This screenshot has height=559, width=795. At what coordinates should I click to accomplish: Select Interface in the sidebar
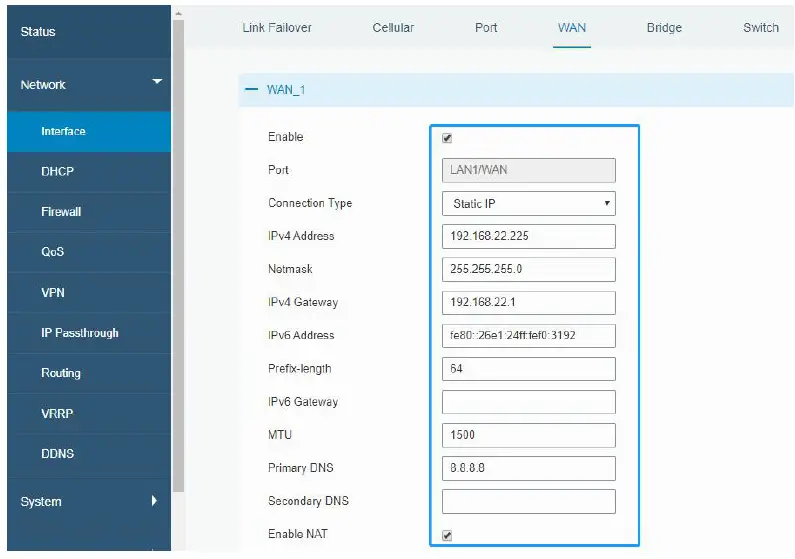coord(89,131)
